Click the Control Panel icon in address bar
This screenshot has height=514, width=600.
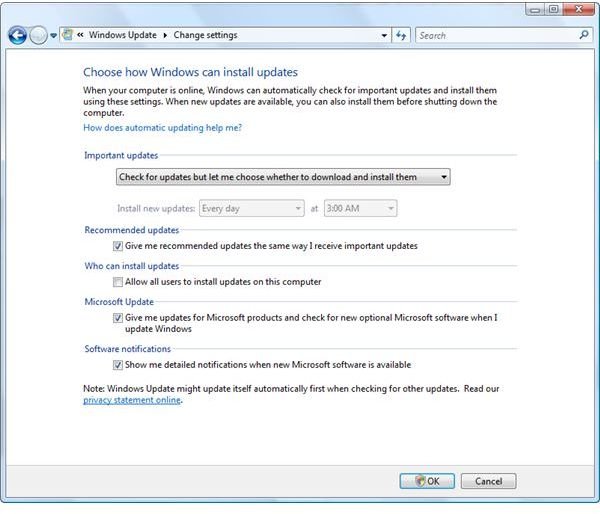pos(68,35)
